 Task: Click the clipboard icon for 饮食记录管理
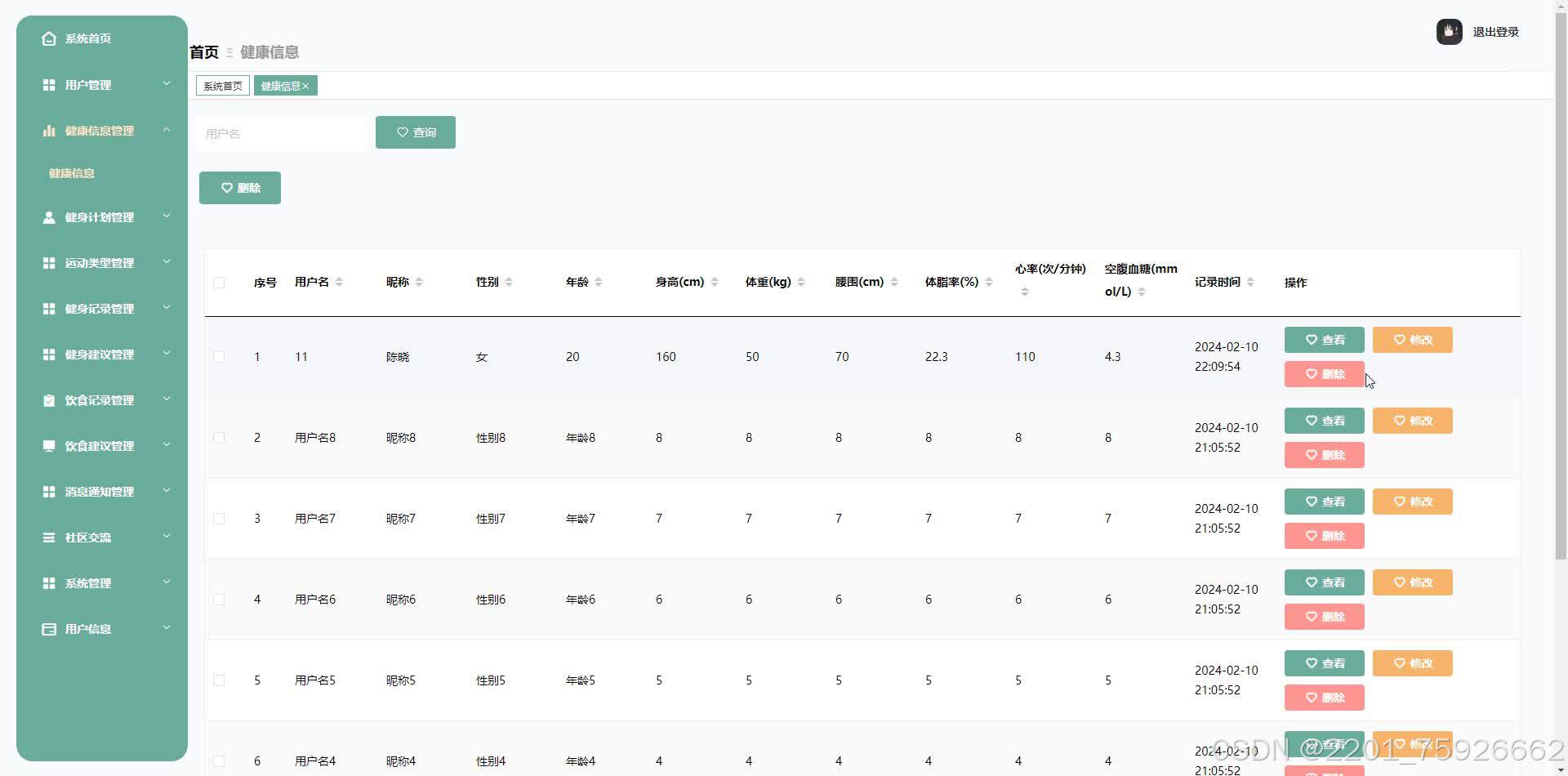tap(49, 400)
